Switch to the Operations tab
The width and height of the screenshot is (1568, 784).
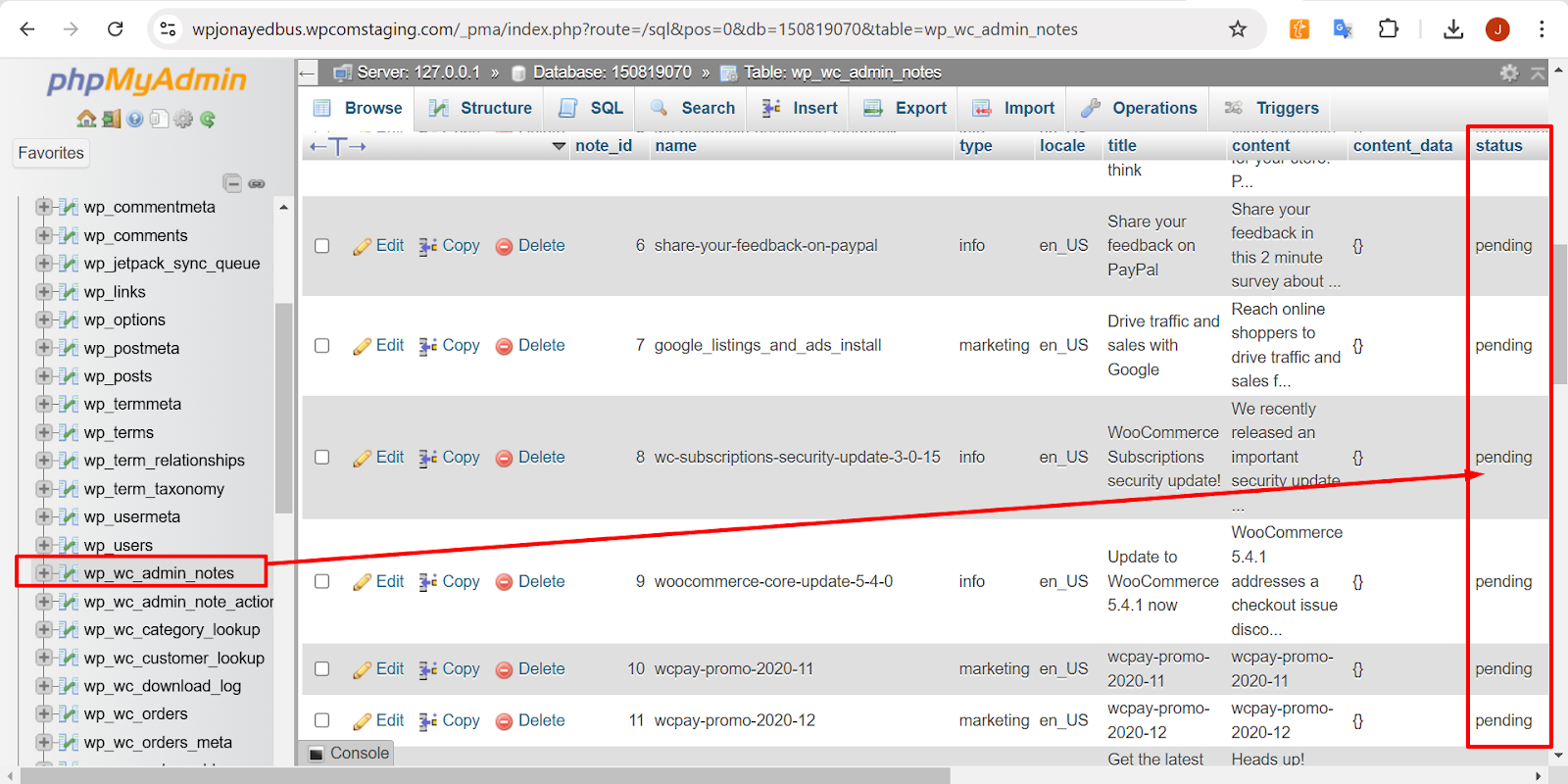click(x=1139, y=108)
